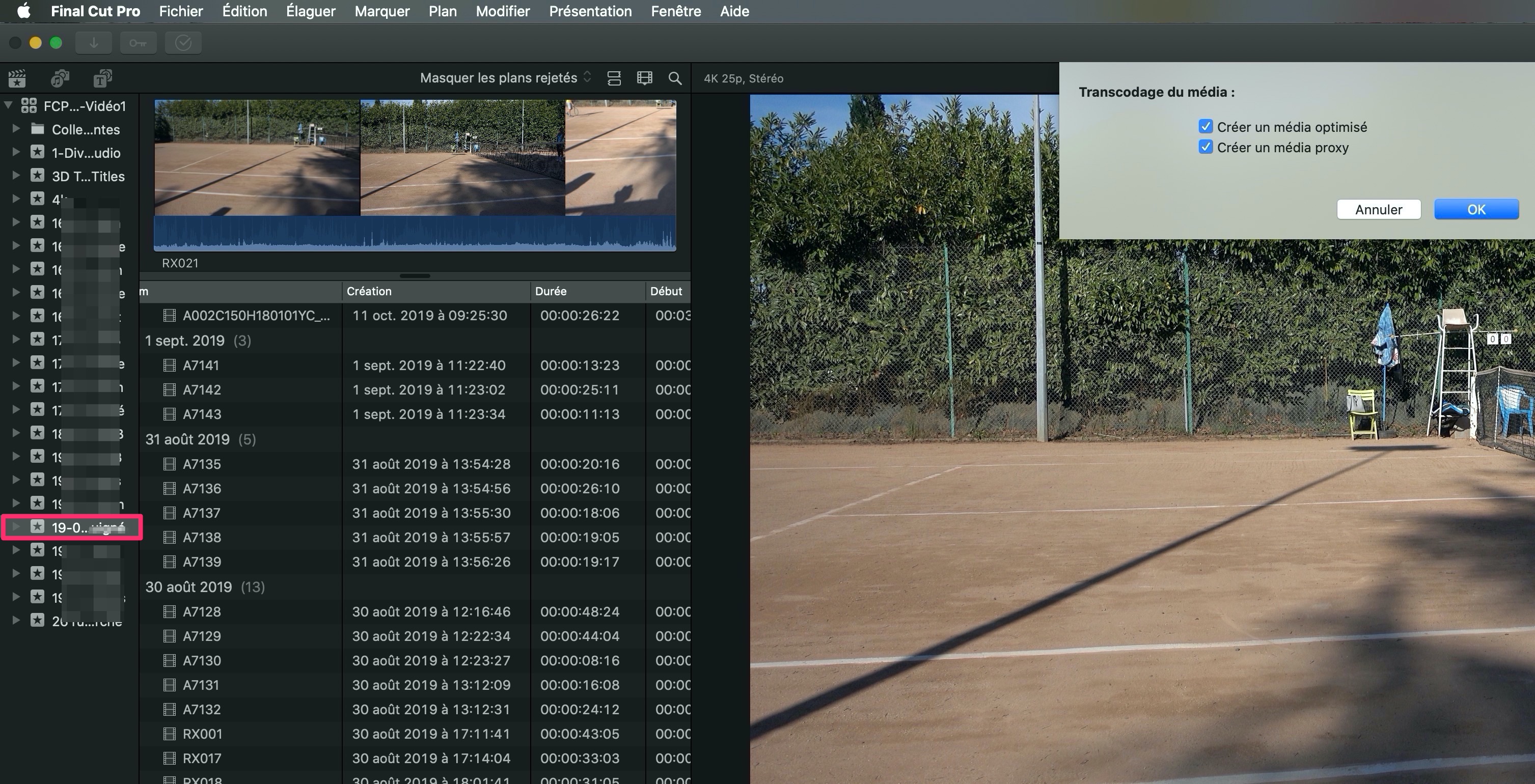The image size is (1535, 784).
Task: Open the libraries sidebar clapperboard icon
Action: click(17, 78)
